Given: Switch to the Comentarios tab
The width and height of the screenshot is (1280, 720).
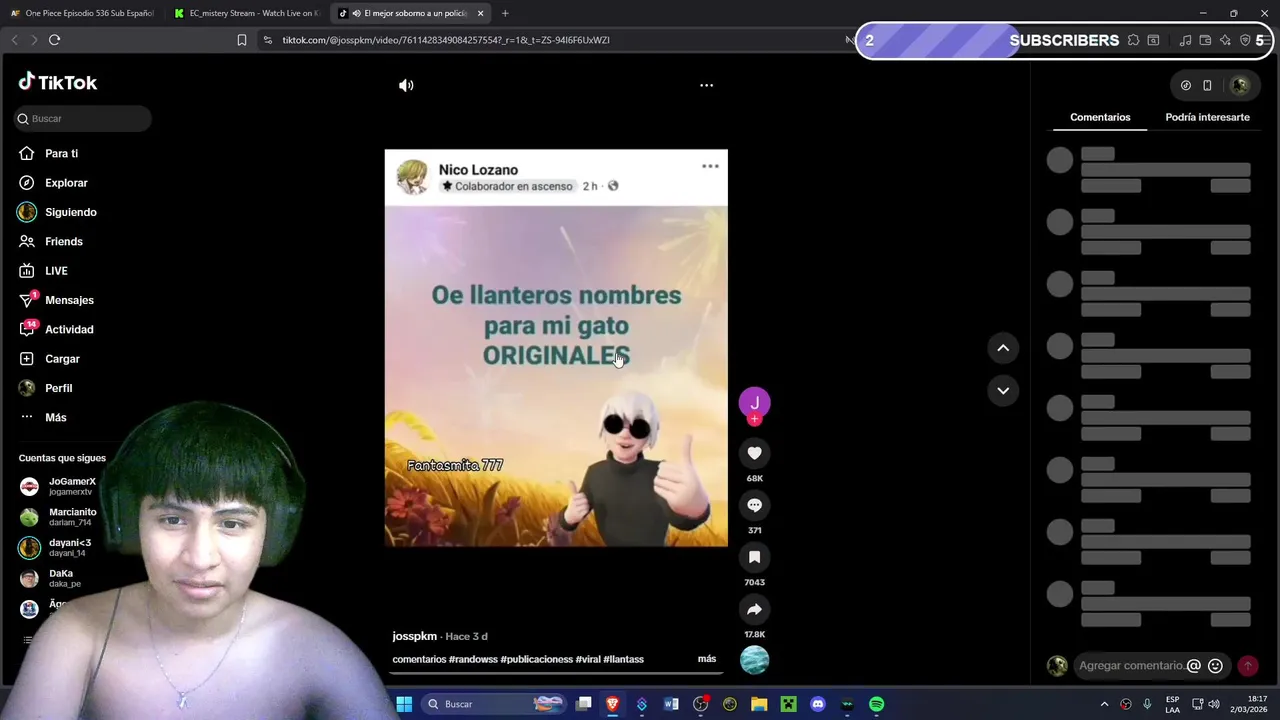Looking at the screenshot, I should click(1100, 117).
